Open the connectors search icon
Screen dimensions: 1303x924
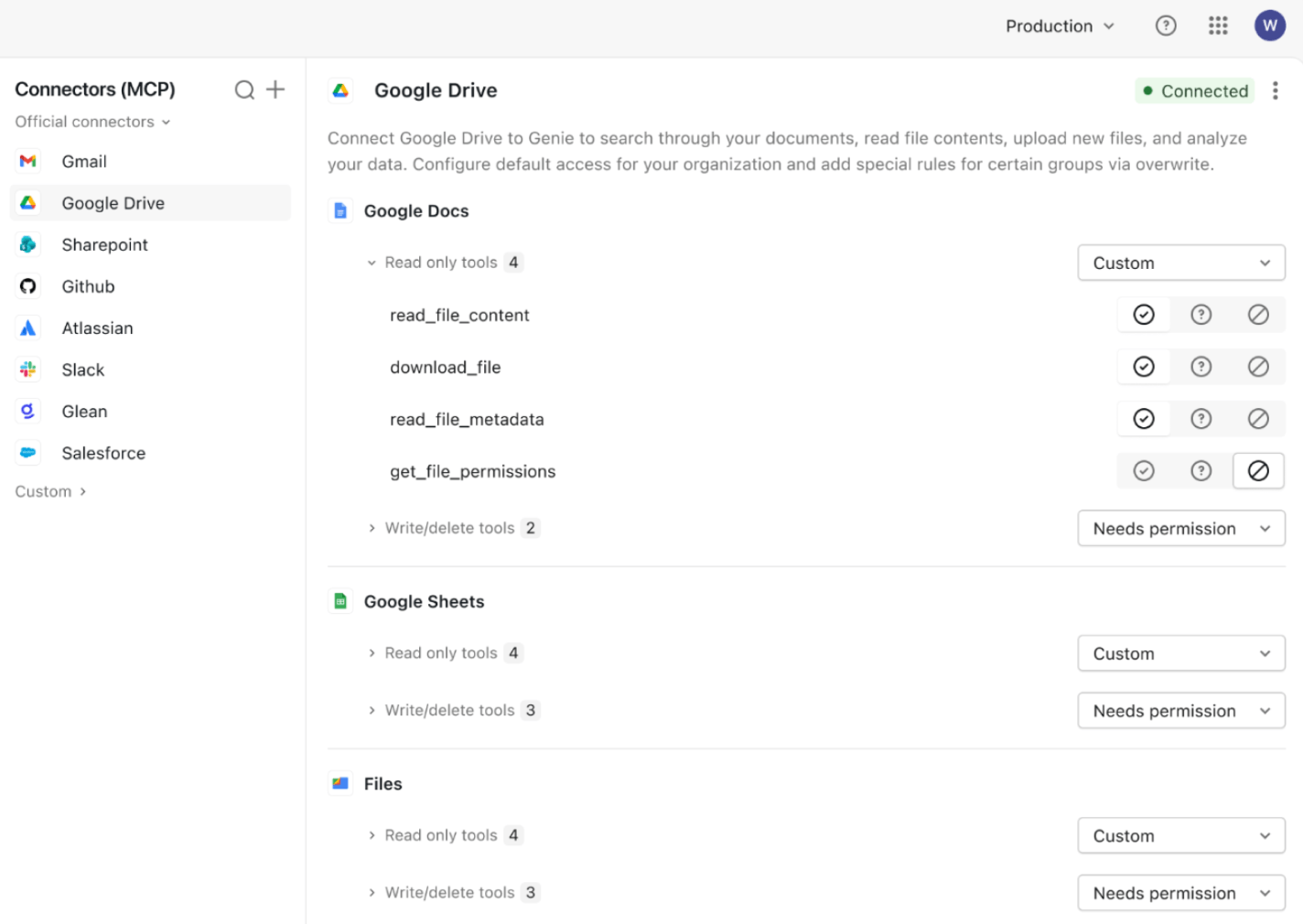244,90
